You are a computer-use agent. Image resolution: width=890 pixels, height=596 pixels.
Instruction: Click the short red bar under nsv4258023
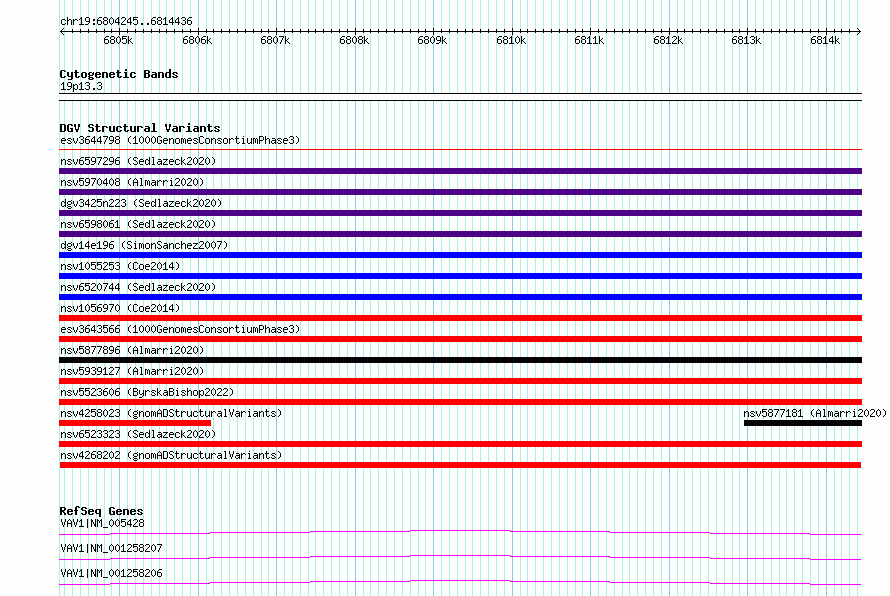135,423
